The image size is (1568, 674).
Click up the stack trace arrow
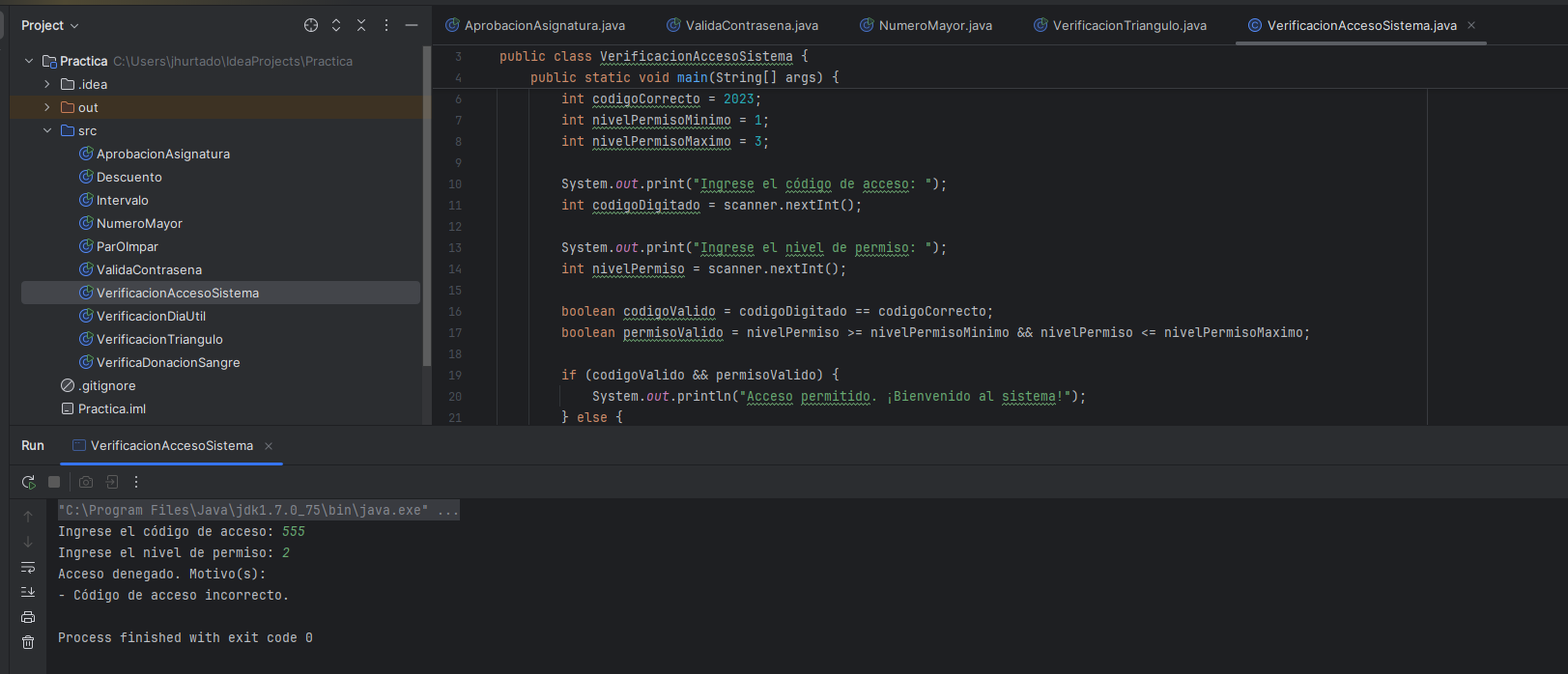click(28, 517)
